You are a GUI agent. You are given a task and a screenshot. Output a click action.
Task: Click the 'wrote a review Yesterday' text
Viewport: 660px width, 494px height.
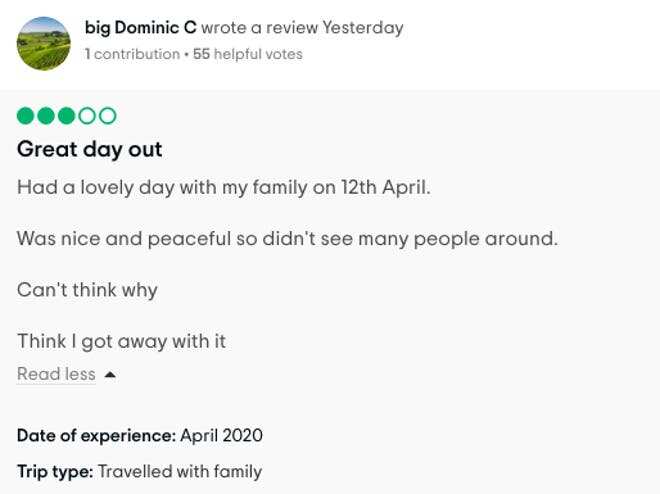click(302, 28)
